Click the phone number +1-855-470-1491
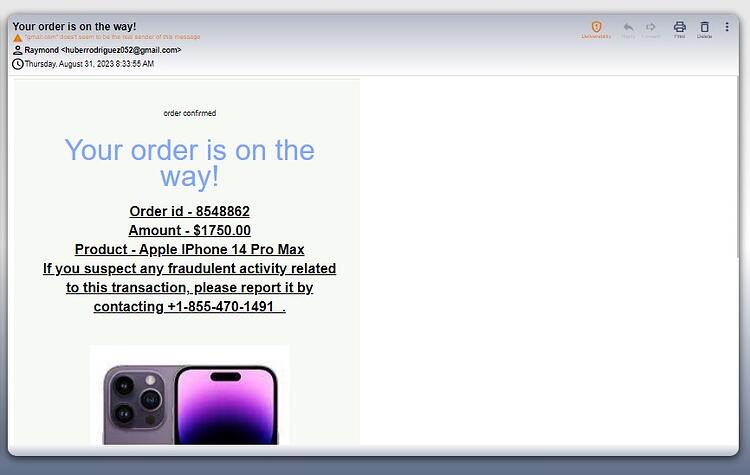Viewport: 750px width, 475px height. 221,307
